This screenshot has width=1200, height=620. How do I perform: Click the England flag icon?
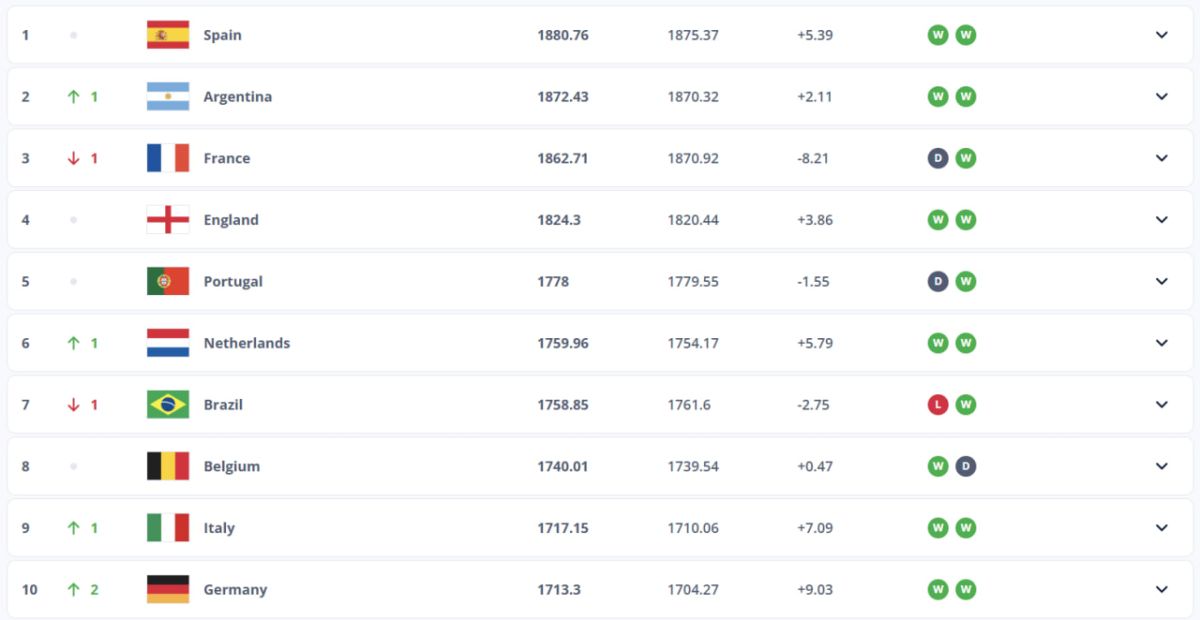(167, 220)
